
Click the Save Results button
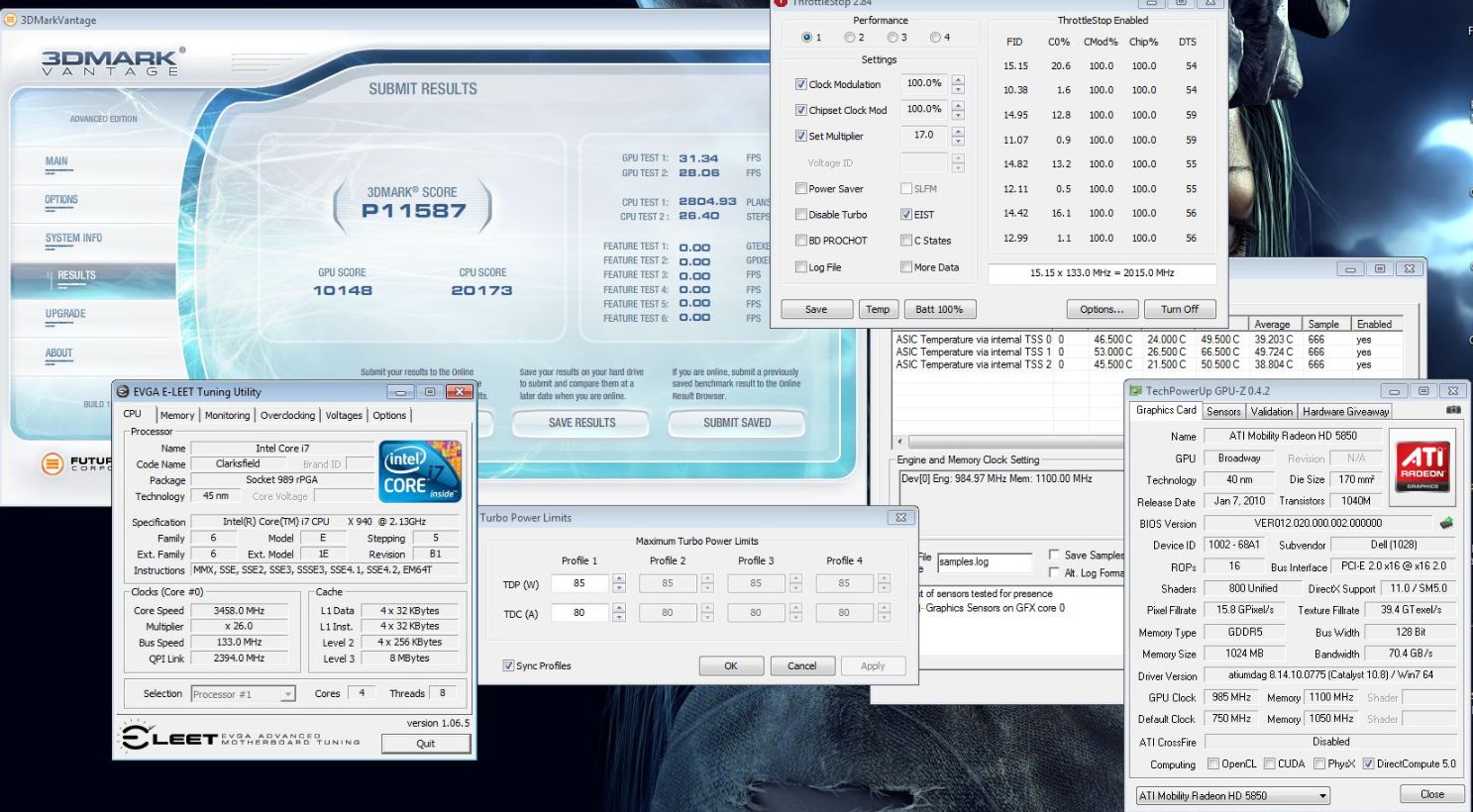pos(581,423)
